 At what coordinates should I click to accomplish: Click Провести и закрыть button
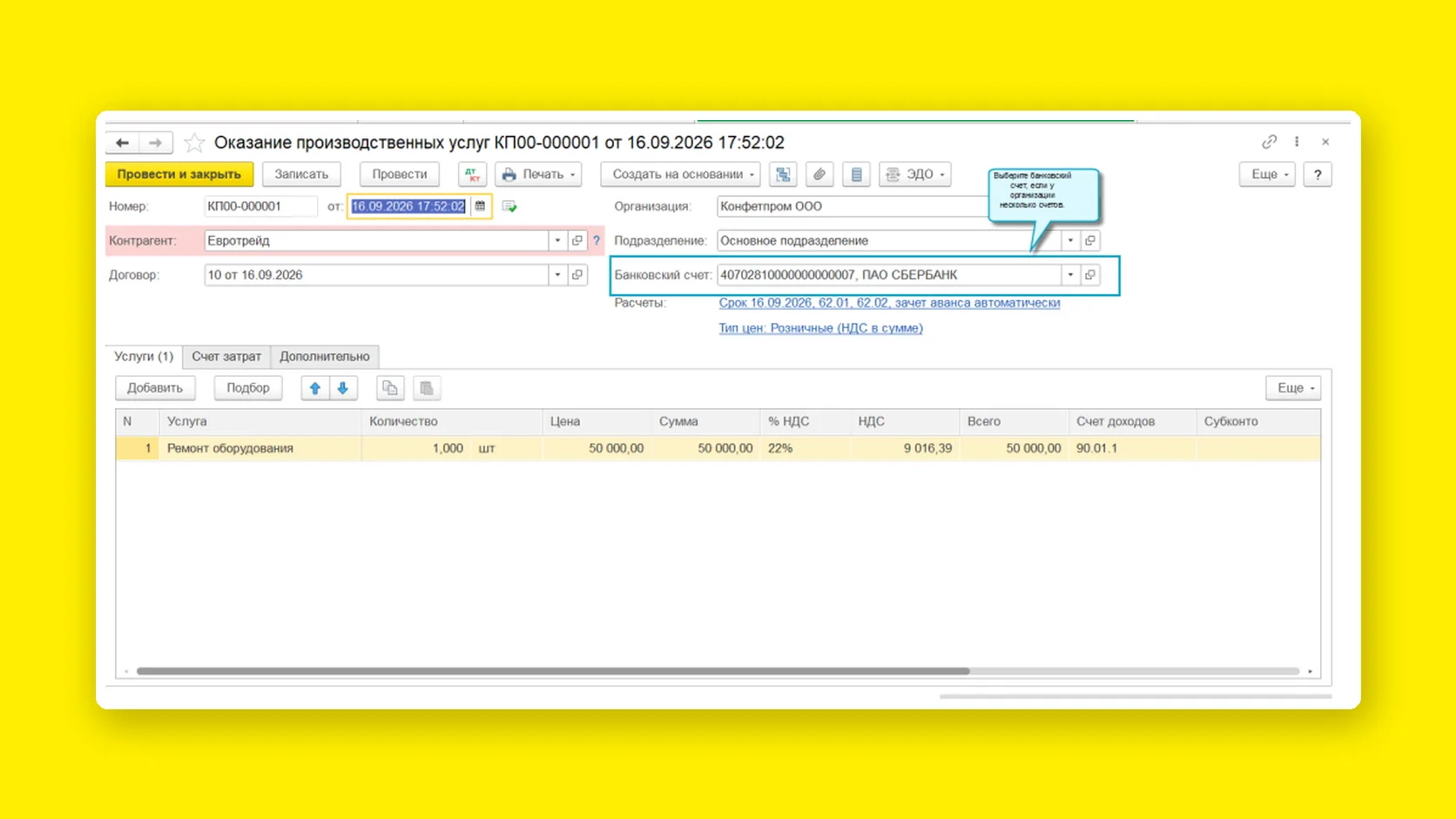click(x=179, y=174)
